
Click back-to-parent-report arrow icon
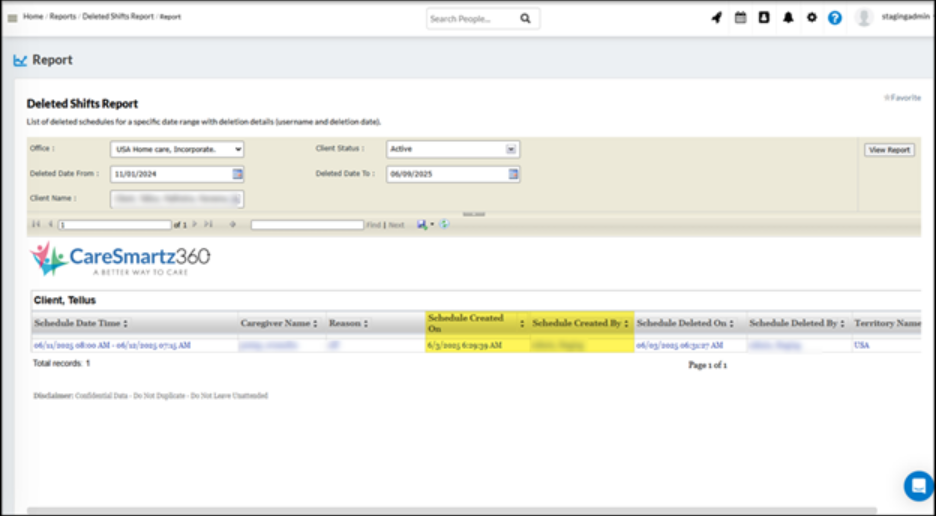233,225
